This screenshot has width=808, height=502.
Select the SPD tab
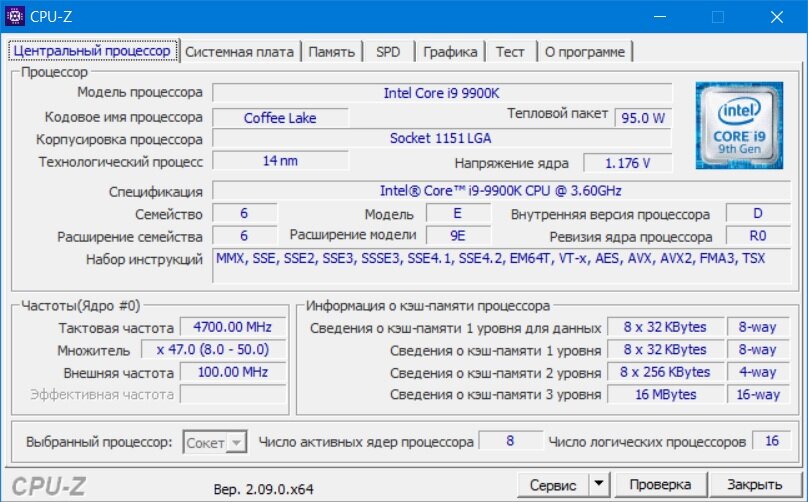pyautogui.click(x=388, y=52)
